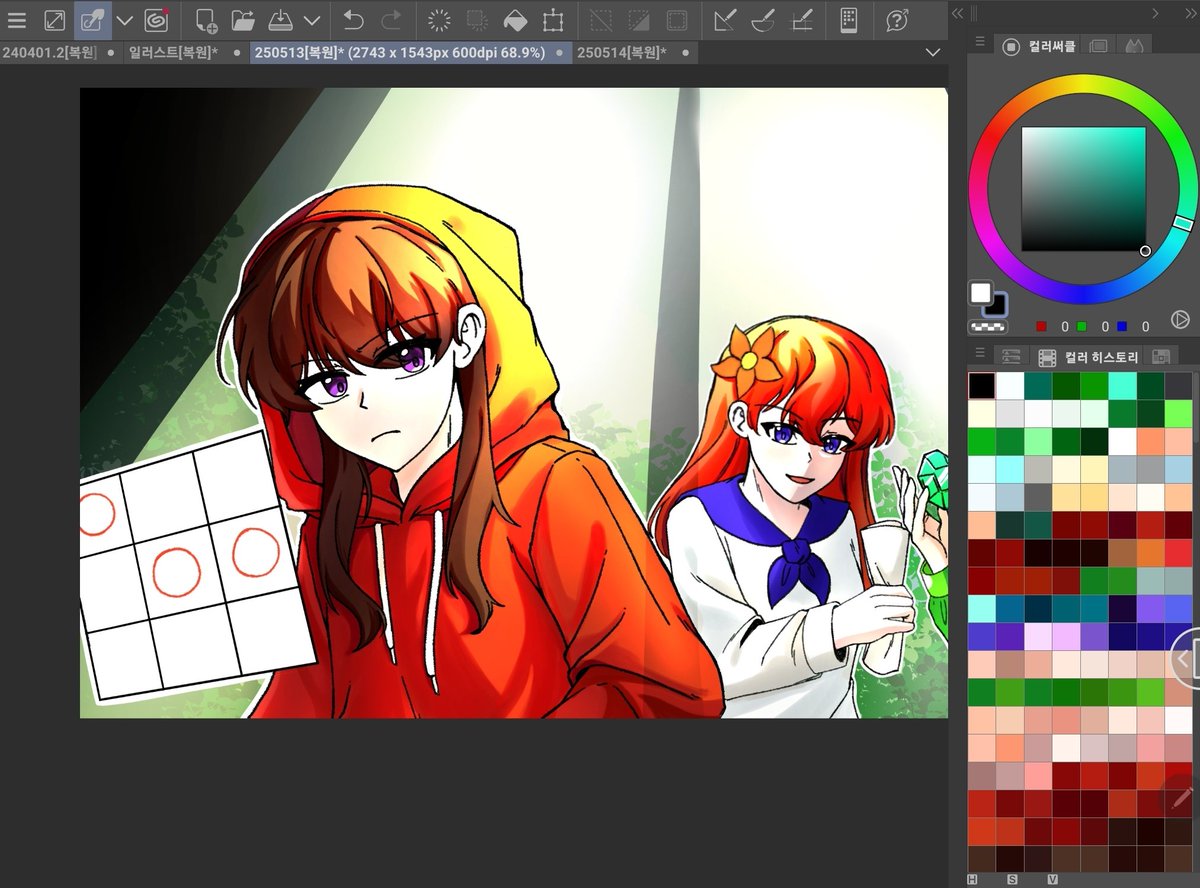Image resolution: width=1200 pixels, height=888 pixels.
Task: Open the color wheel panel menu
Action: point(981,44)
